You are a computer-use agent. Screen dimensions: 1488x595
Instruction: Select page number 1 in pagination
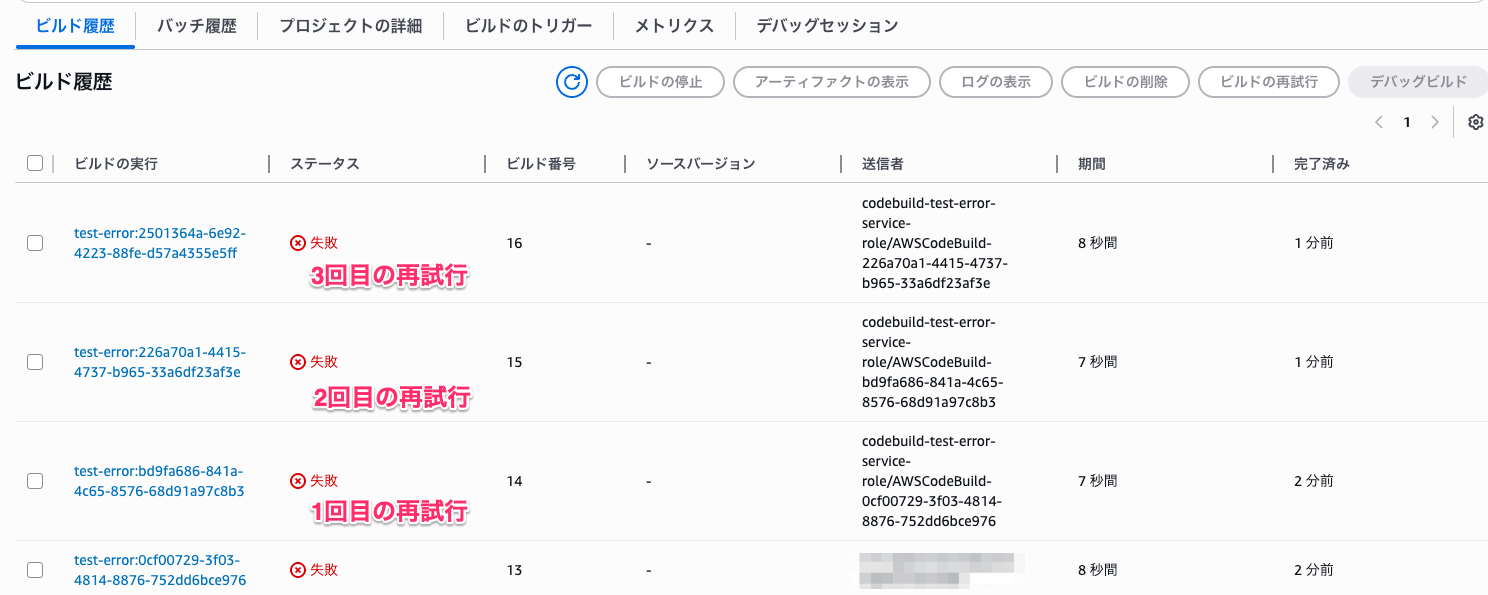click(1406, 121)
